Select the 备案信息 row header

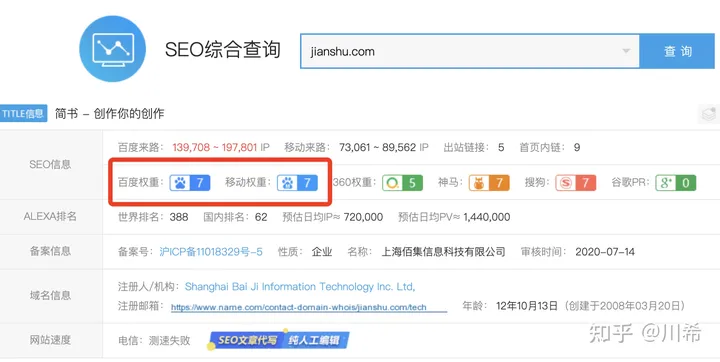coord(51,251)
